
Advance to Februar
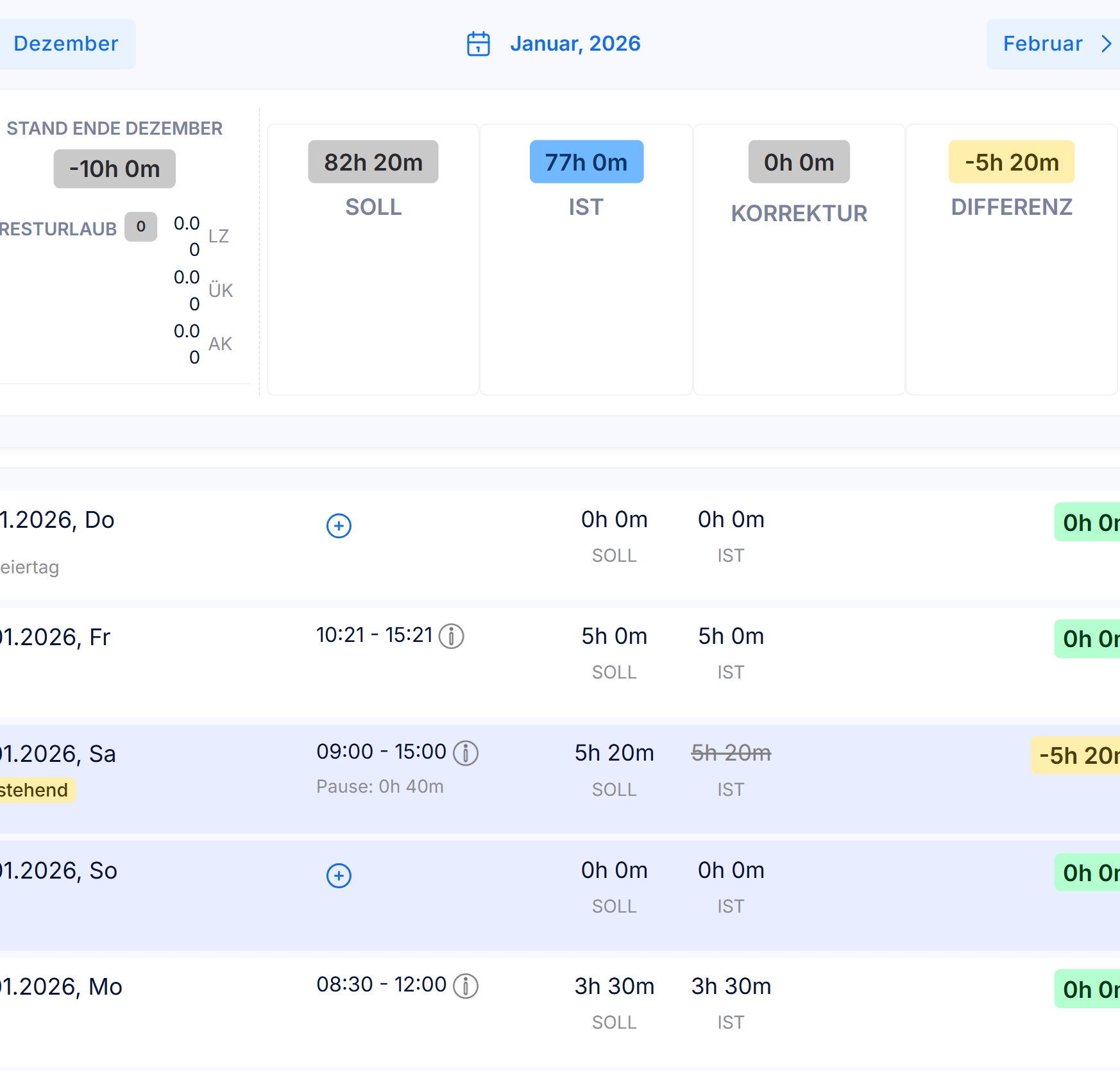point(1053,44)
